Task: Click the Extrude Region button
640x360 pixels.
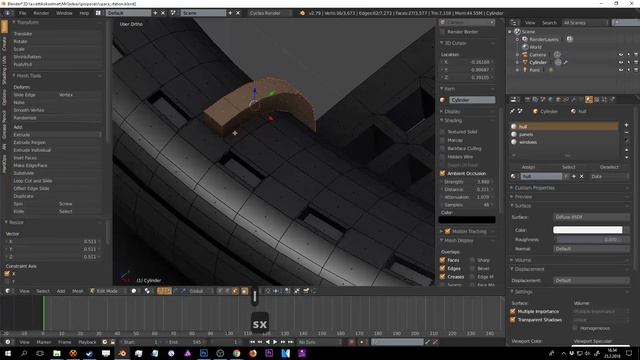Action: (57, 142)
